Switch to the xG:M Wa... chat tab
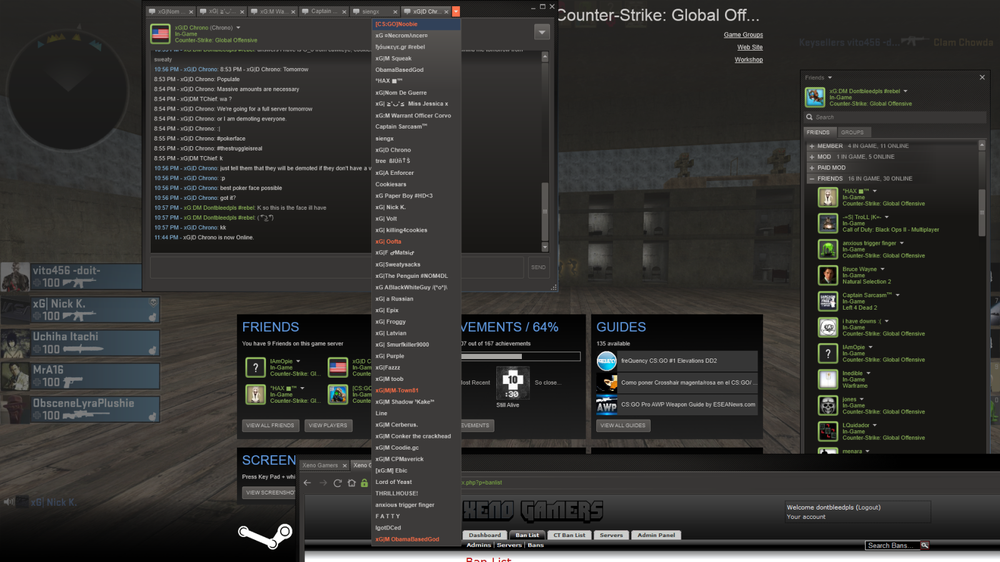Image resolution: width=1000 pixels, height=562 pixels. pos(272,11)
